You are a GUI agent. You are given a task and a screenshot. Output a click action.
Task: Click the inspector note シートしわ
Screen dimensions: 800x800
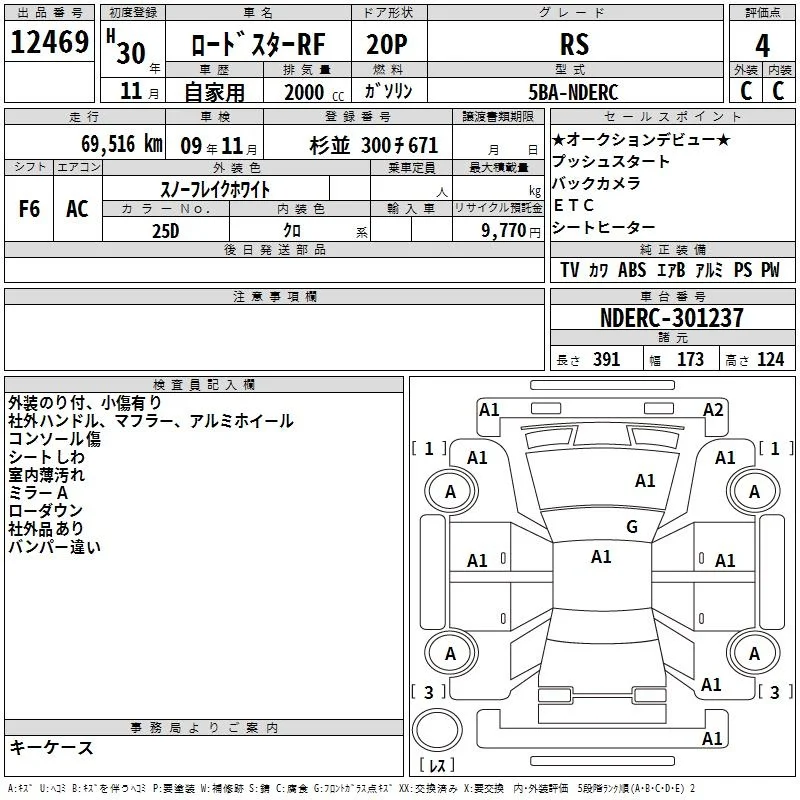pos(46,457)
